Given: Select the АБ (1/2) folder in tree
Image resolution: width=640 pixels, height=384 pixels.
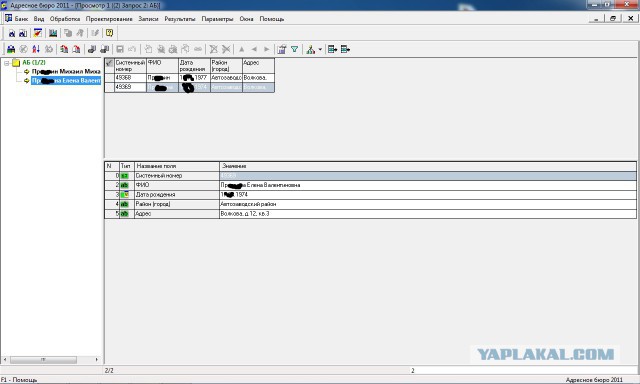Looking at the screenshot, I should 34,62.
